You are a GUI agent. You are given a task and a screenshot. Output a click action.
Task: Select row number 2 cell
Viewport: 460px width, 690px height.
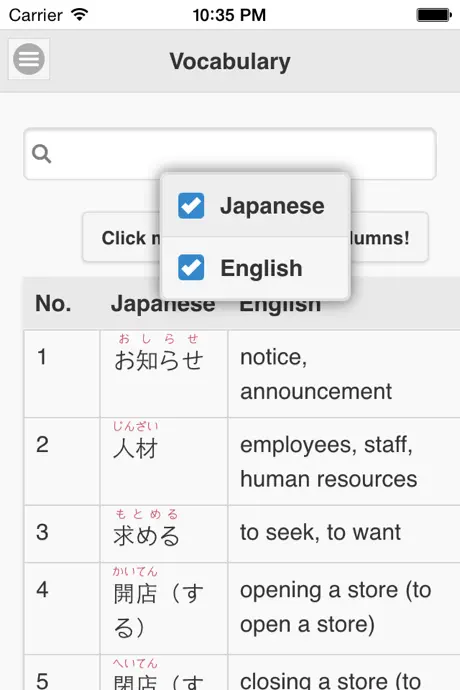click(62, 461)
